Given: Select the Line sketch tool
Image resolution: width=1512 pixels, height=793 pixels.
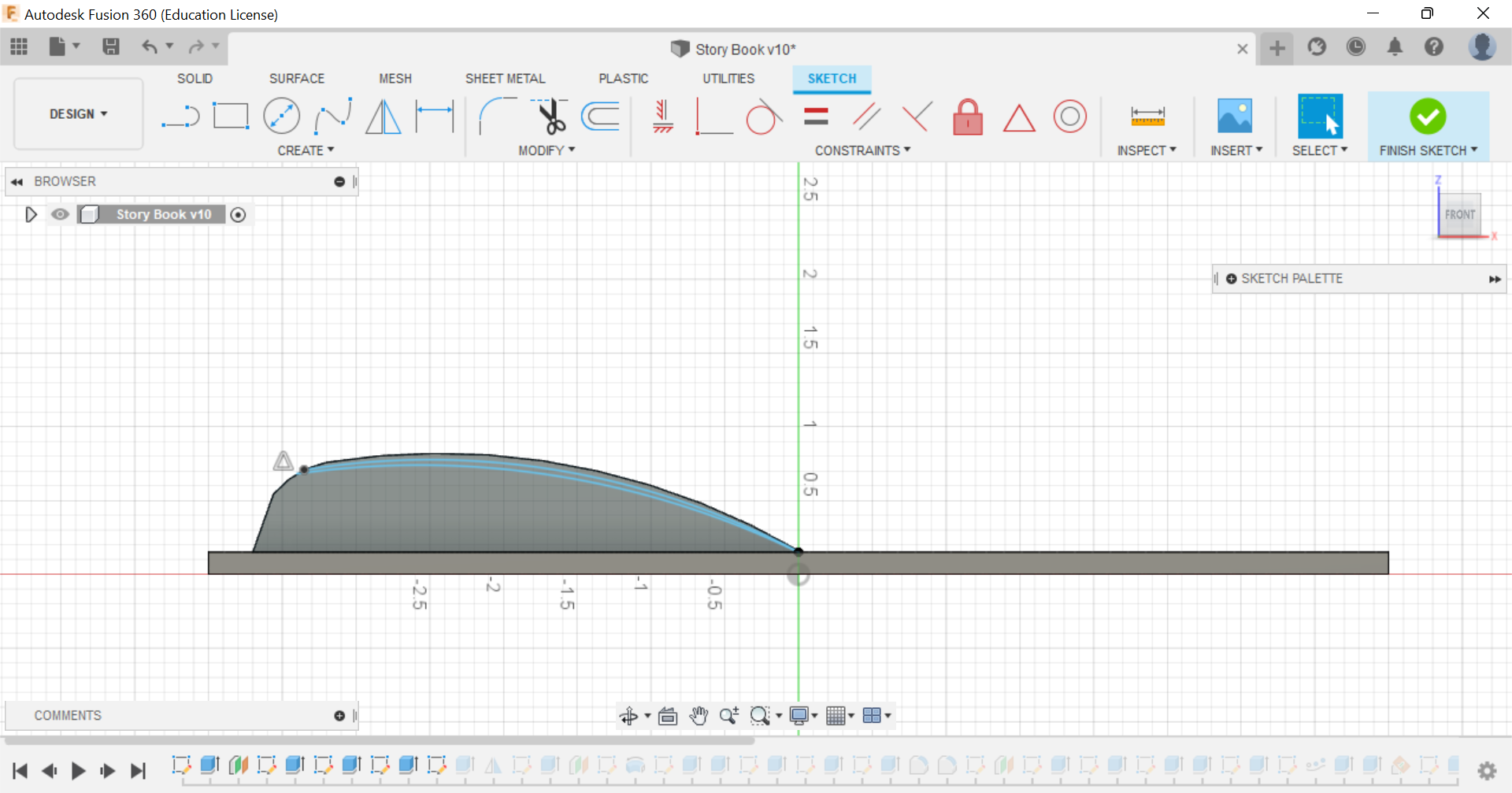Looking at the screenshot, I should click(x=180, y=117).
